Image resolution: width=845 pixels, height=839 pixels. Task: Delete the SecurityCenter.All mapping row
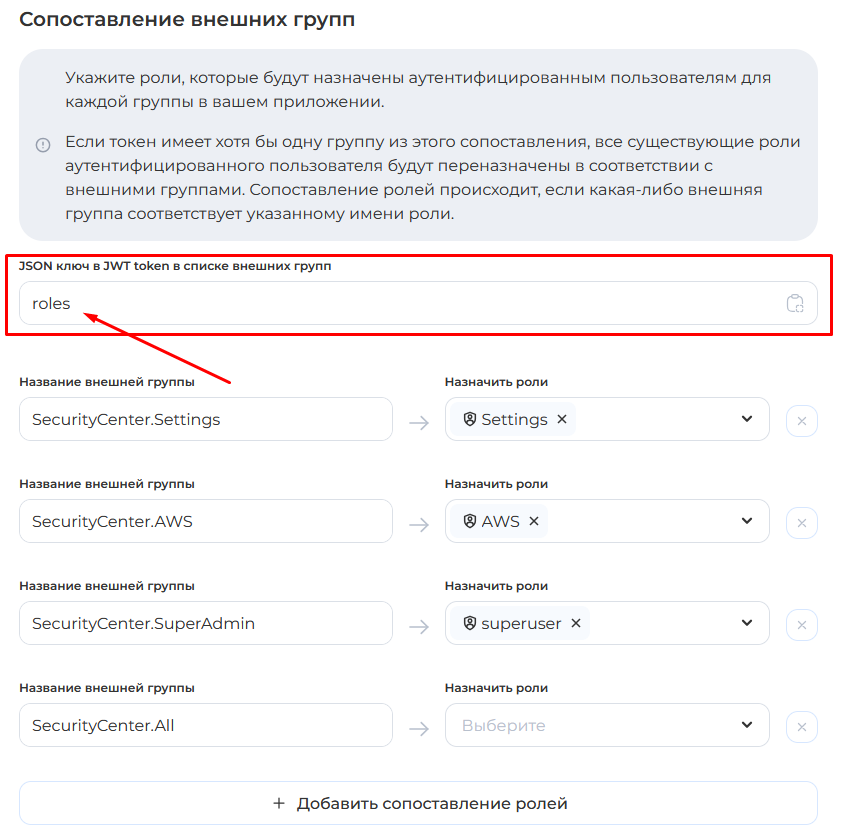pyautogui.click(x=801, y=727)
